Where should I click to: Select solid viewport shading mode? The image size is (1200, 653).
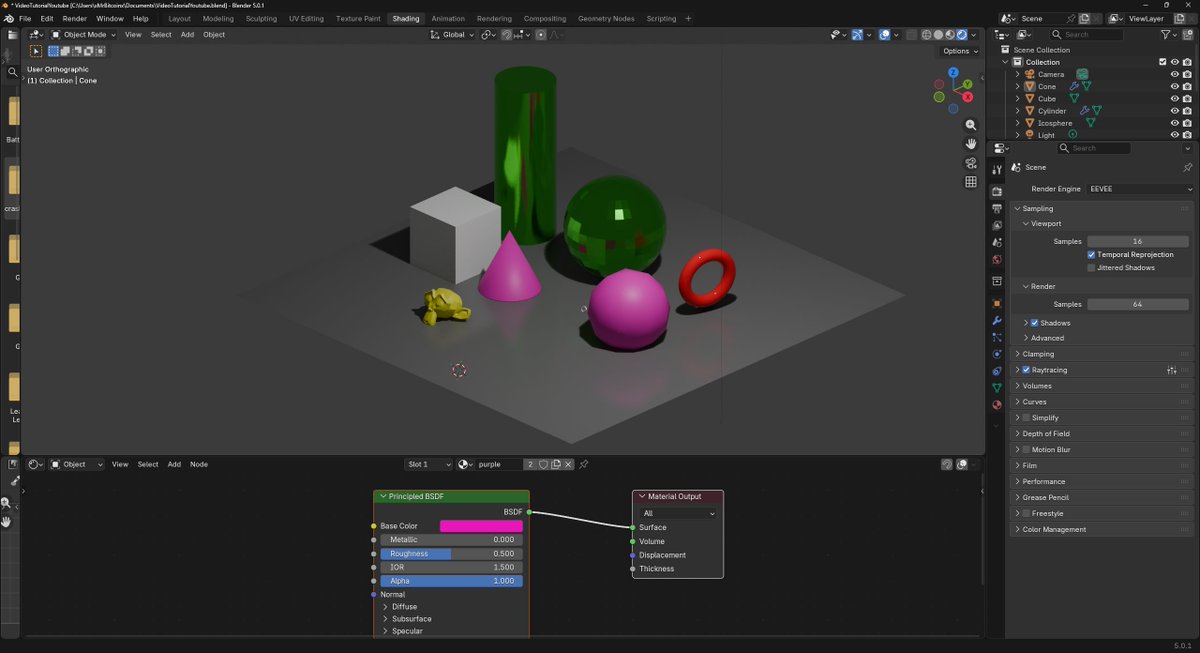937,34
